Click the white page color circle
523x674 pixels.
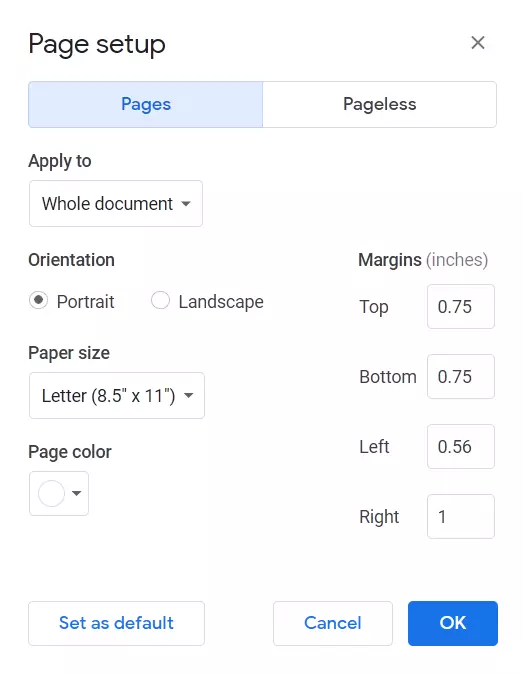pyautogui.click(x=52, y=493)
